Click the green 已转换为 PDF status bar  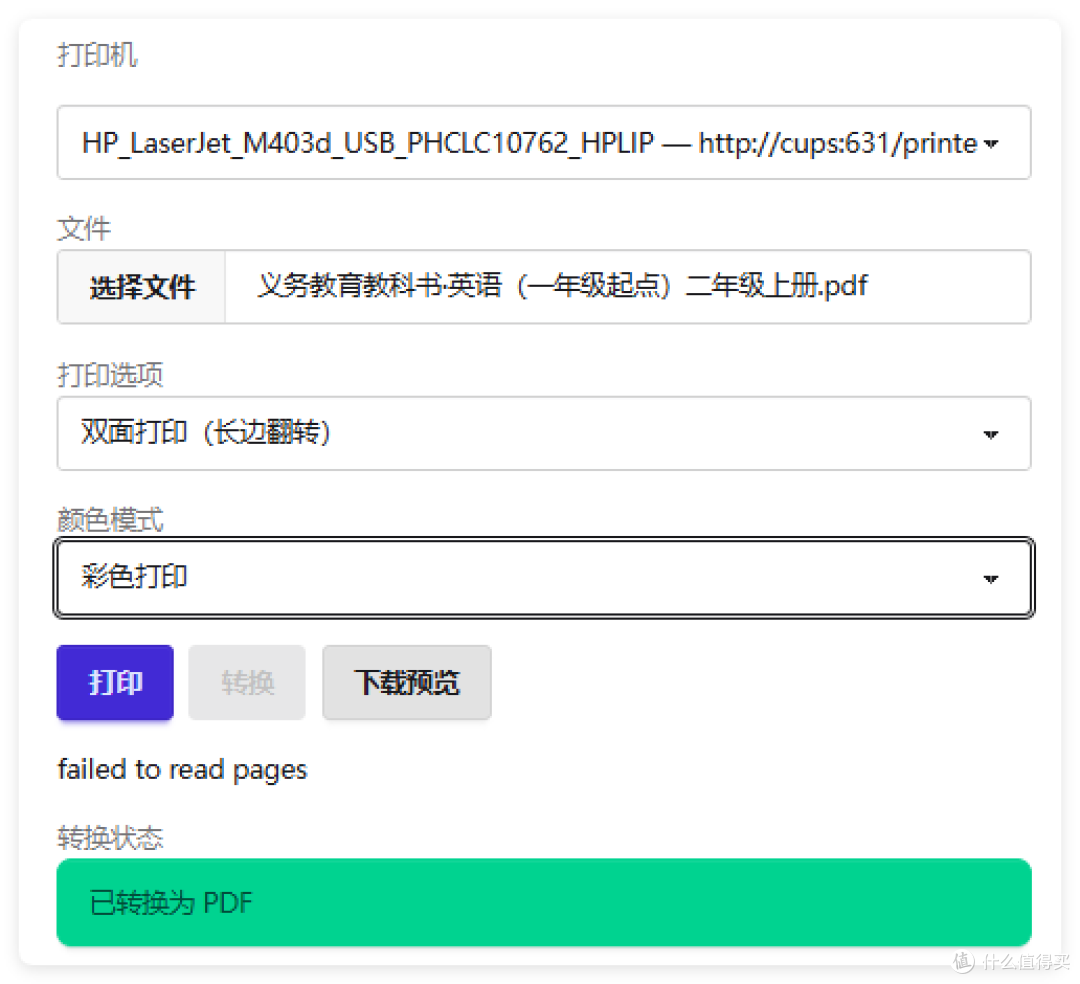543,902
